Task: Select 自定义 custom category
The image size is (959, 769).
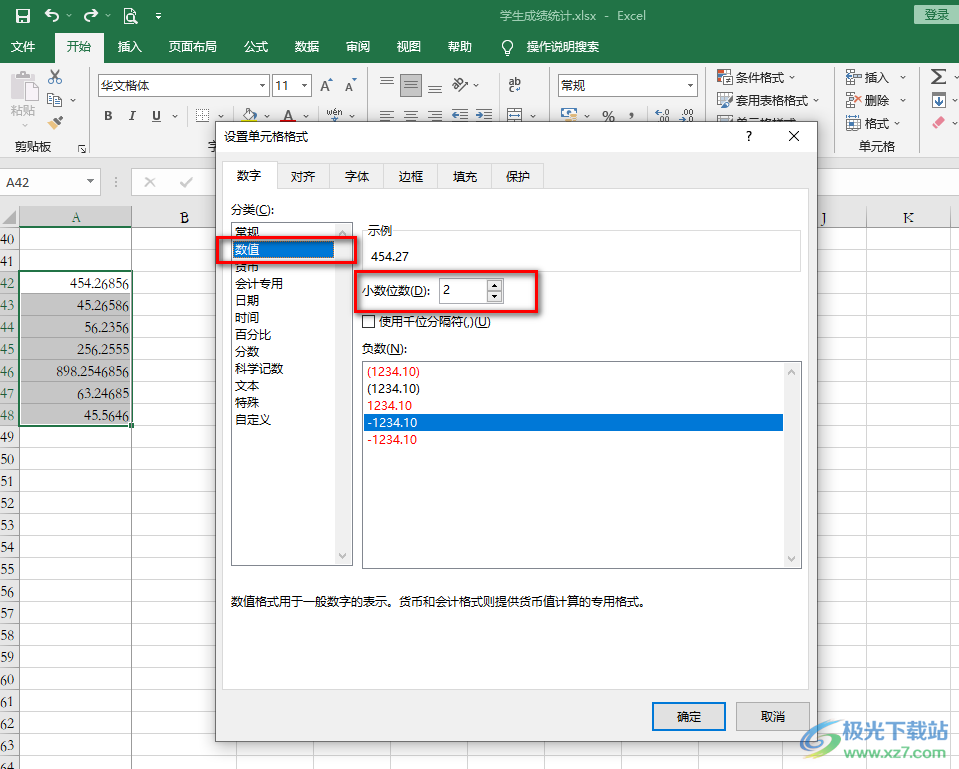Action: tap(253, 420)
